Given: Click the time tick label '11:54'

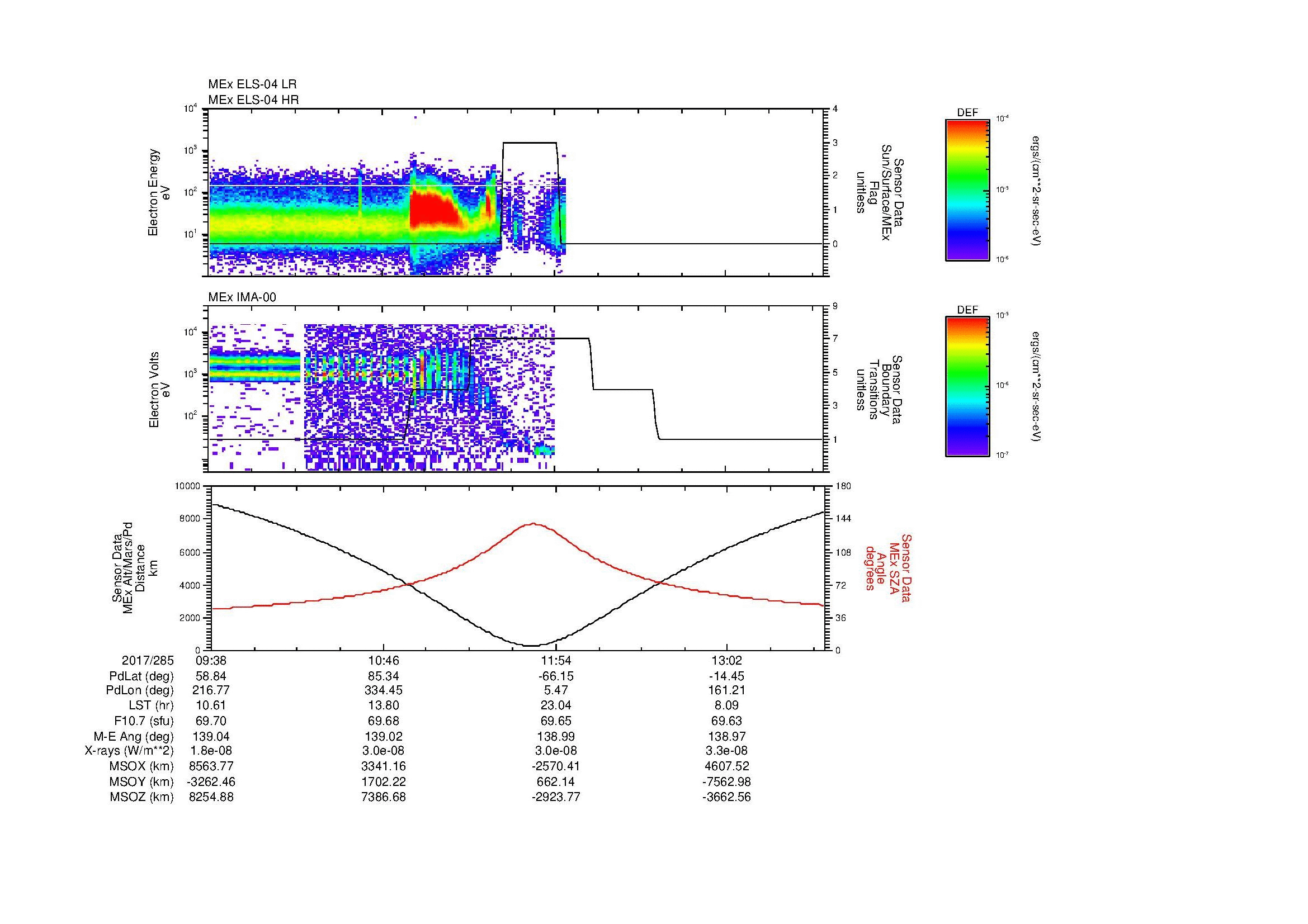Looking at the screenshot, I should (556, 660).
